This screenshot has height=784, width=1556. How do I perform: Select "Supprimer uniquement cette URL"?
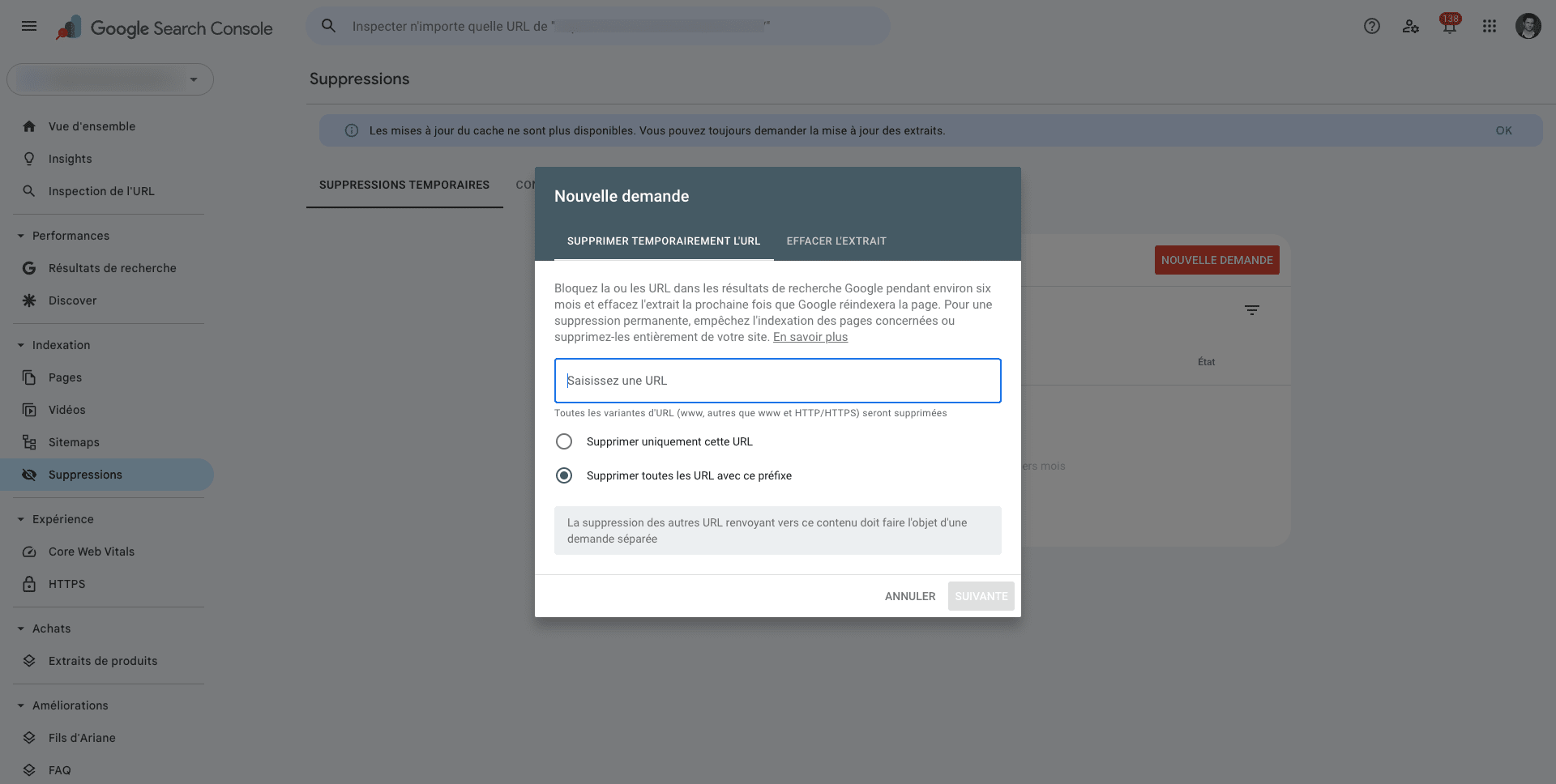coord(564,441)
